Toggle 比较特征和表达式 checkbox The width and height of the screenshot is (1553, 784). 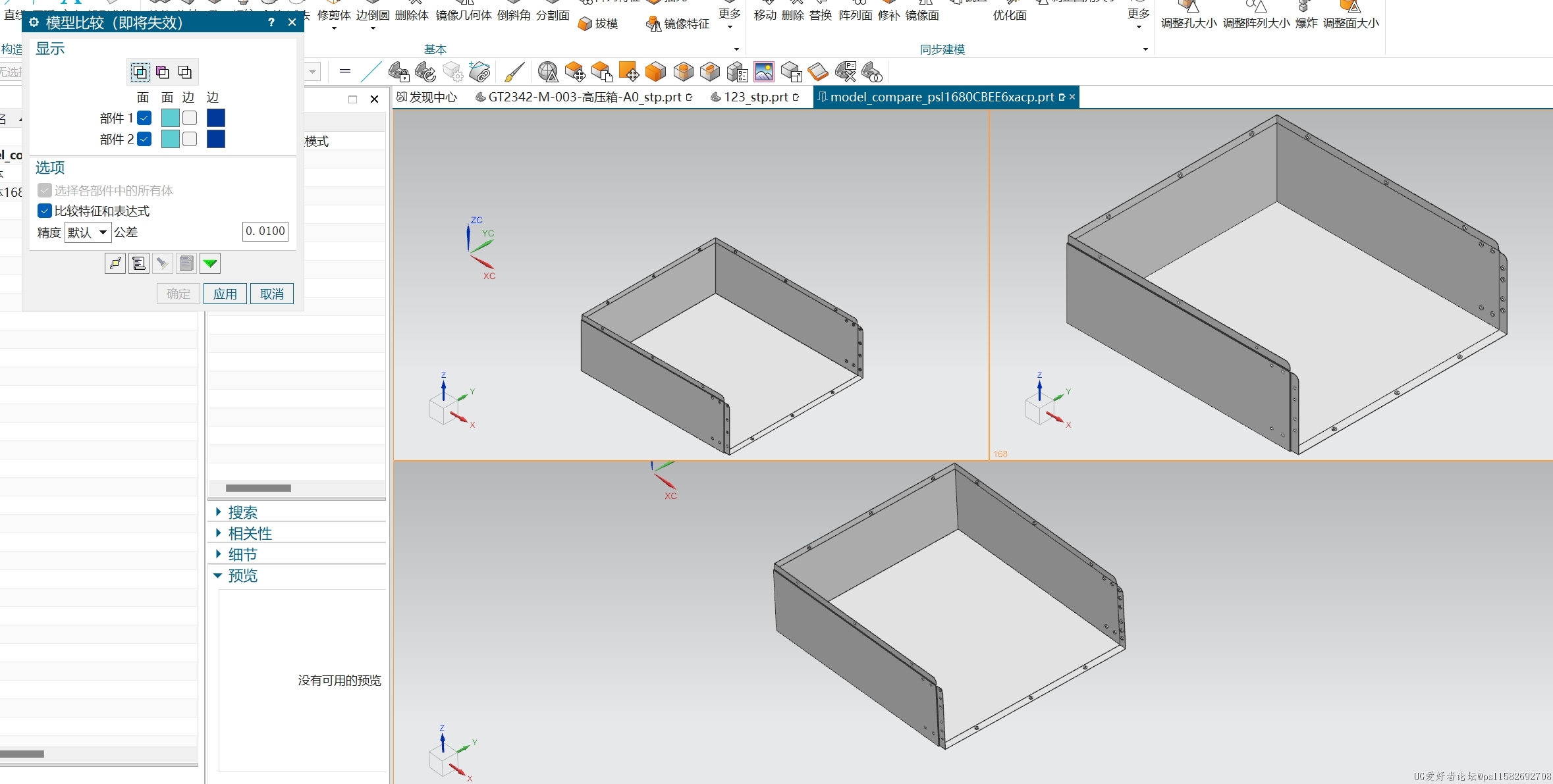[45, 211]
